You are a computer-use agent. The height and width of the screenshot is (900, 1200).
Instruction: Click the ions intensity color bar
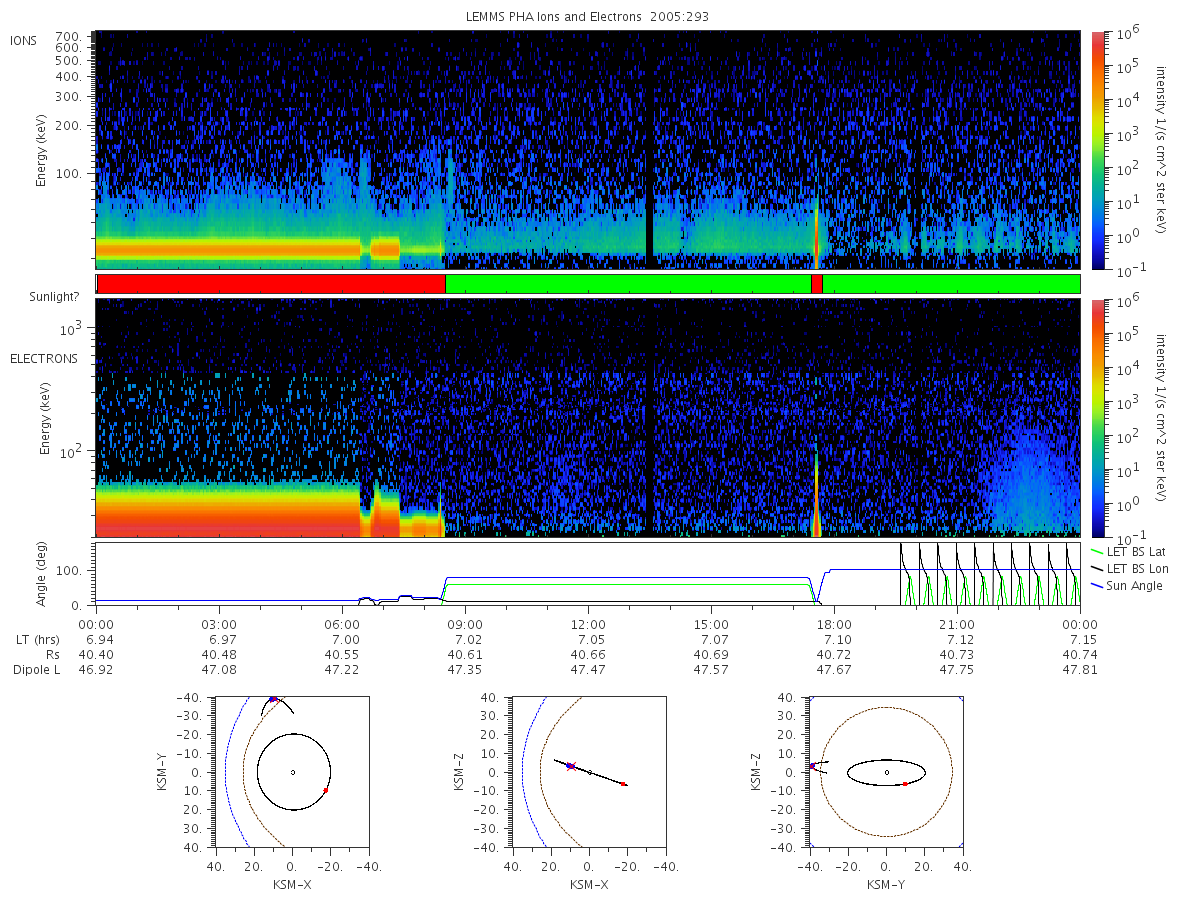pyautogui.click(x=1097, y=149)
